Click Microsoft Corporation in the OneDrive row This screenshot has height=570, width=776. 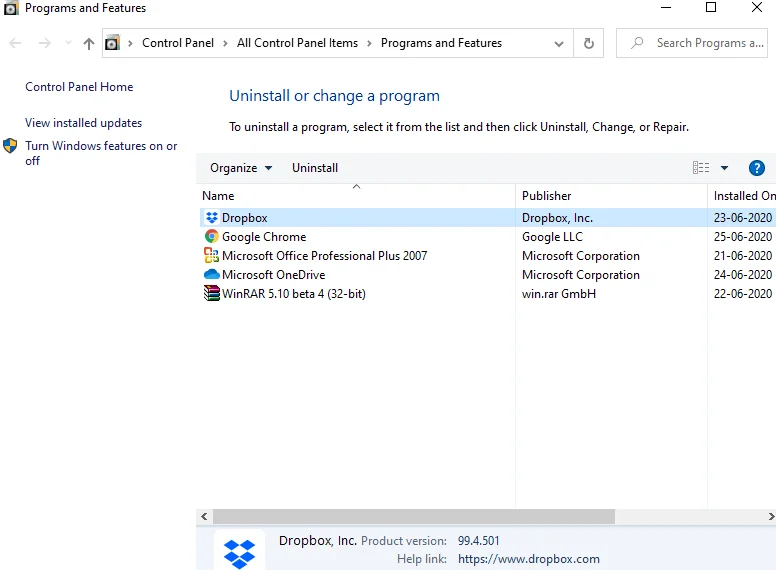pyautogui.click(x=581, y=275)
